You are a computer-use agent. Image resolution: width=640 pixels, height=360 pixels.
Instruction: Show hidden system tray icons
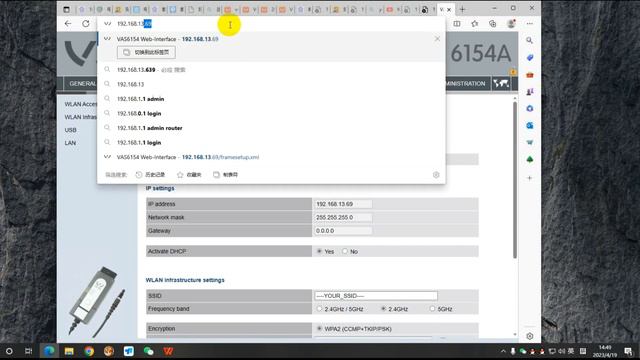point(503,351)
